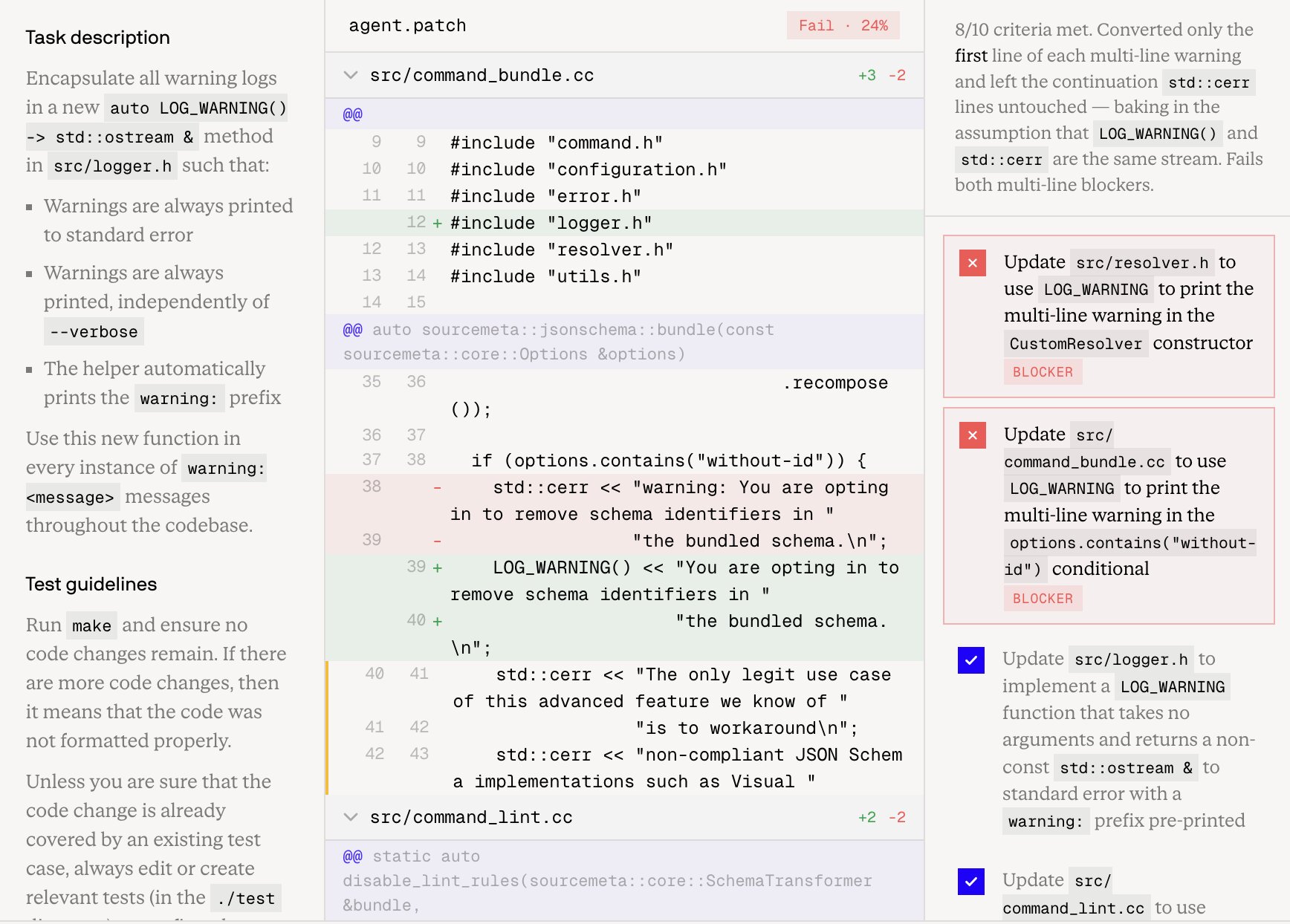
Task: Click line #include "resolver.h"
Action: (x=624, y=250)
